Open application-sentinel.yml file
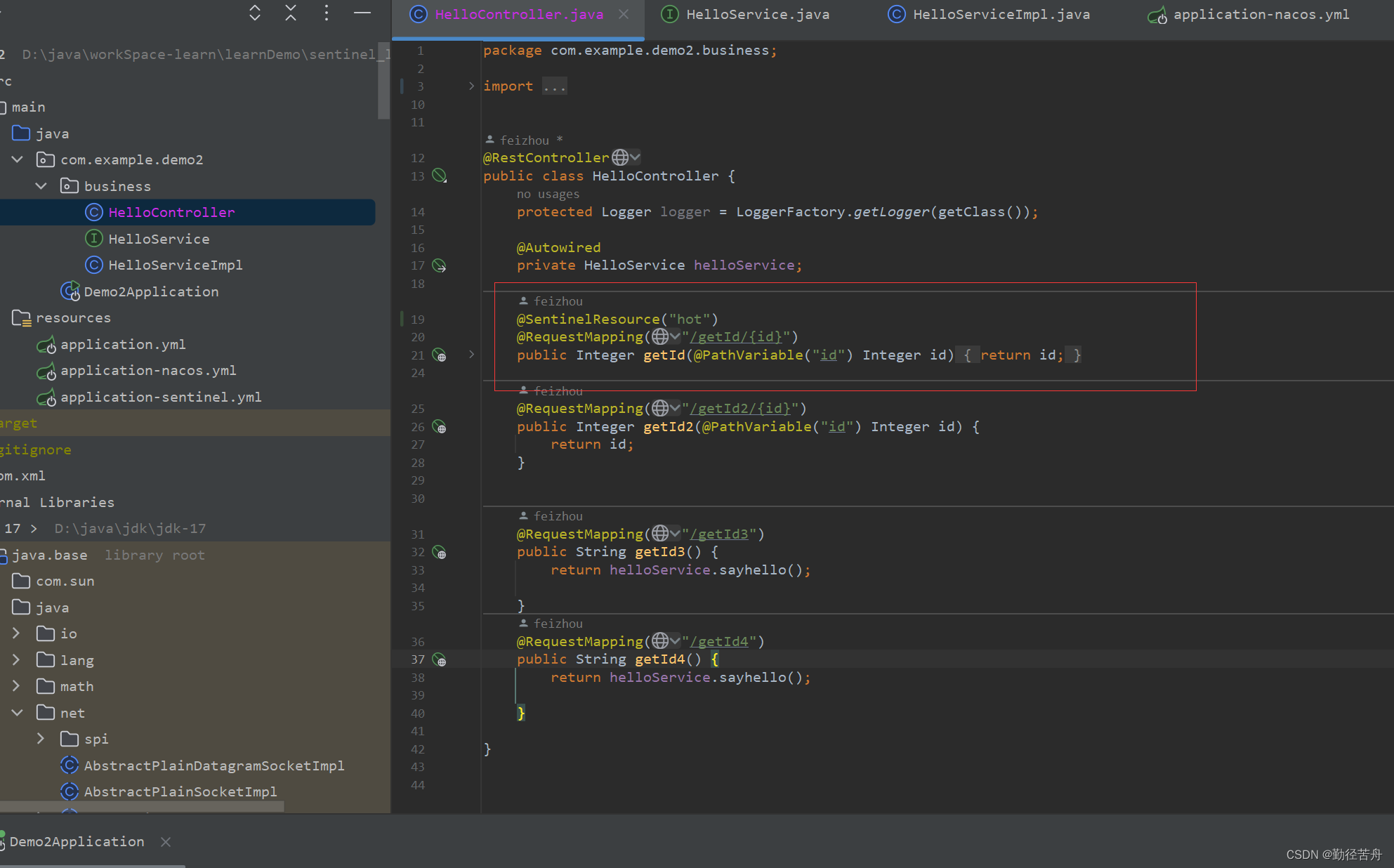Screen dimensions: 1394x868 tap(161, 397)
